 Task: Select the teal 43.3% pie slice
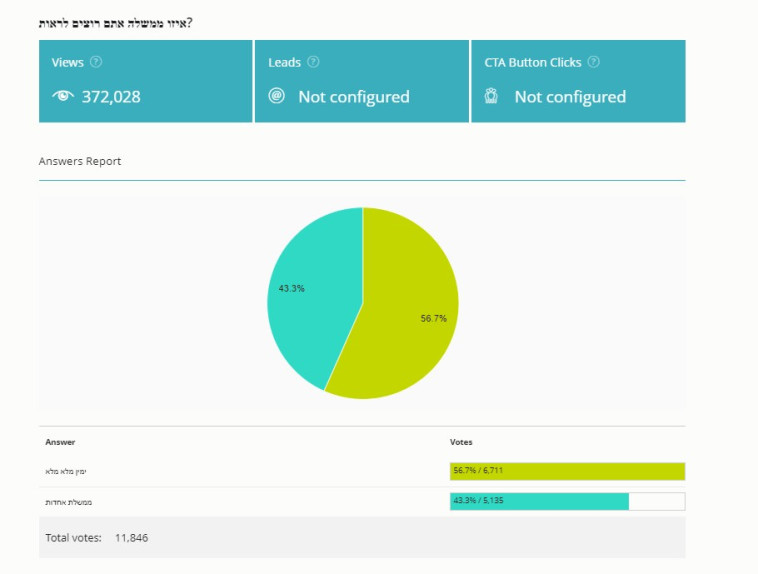point(305,300)
